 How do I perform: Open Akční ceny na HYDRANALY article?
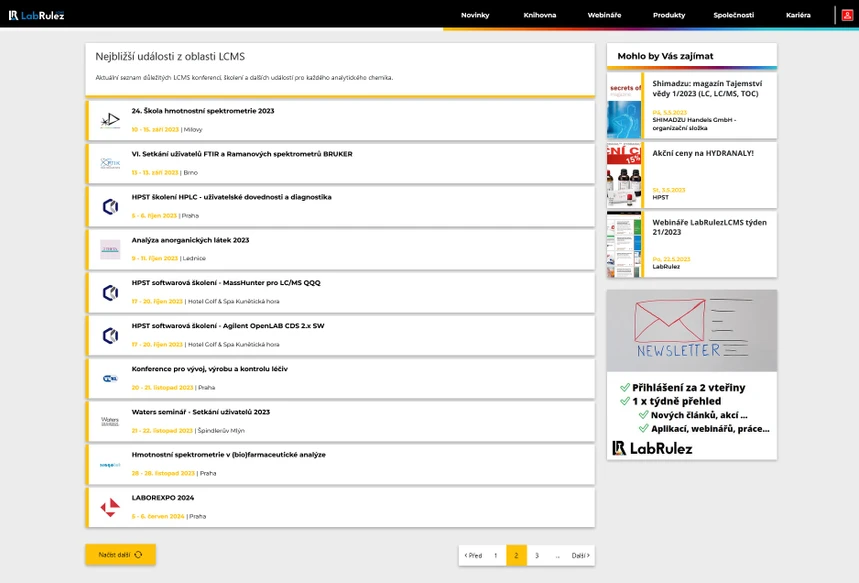(x=702, y=153)
